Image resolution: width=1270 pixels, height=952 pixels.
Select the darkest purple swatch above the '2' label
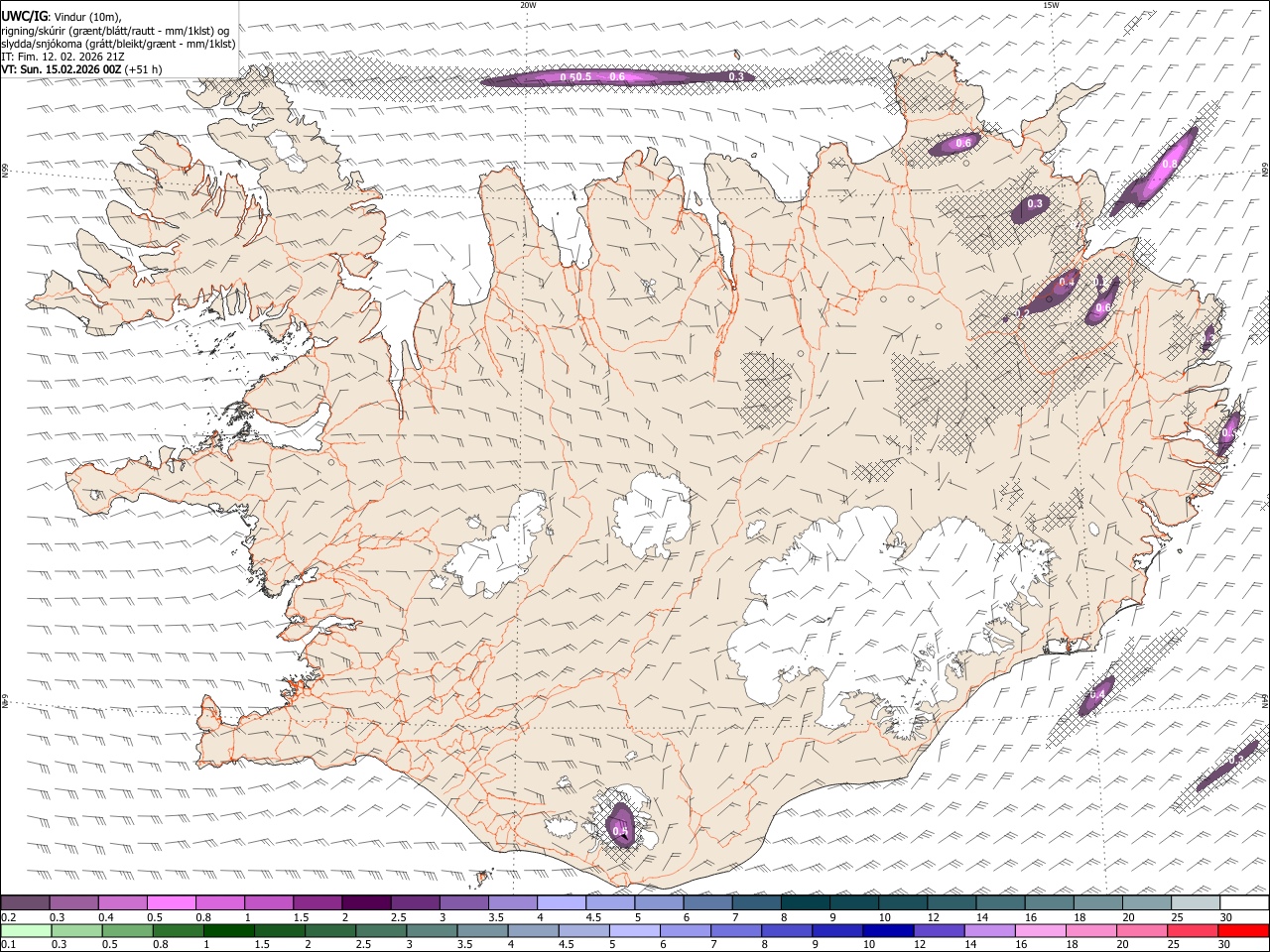pyautogui.click(x=365, y=902)
